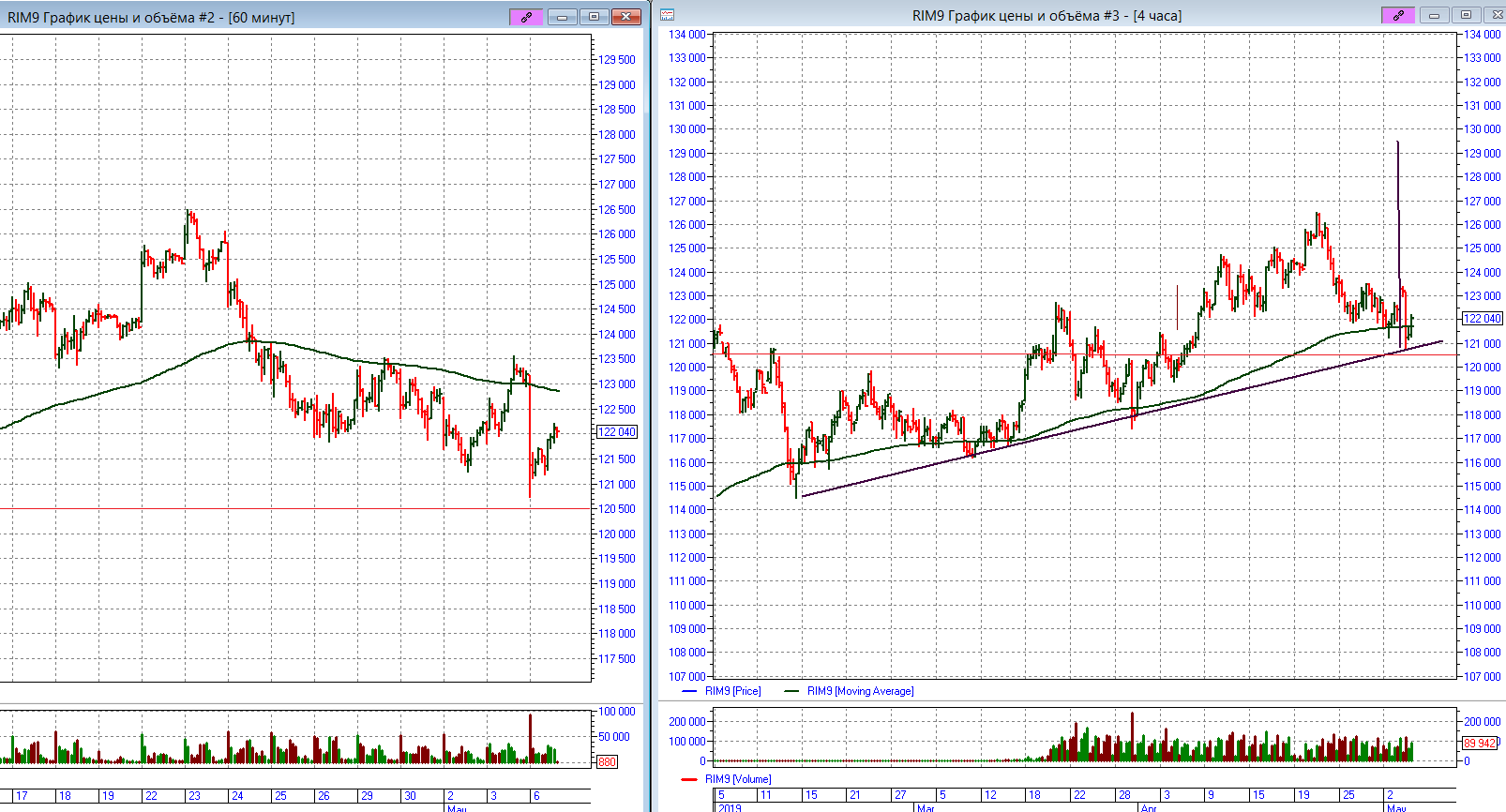
Task: Open the system menu icon of chart #3
Action: 667,15
